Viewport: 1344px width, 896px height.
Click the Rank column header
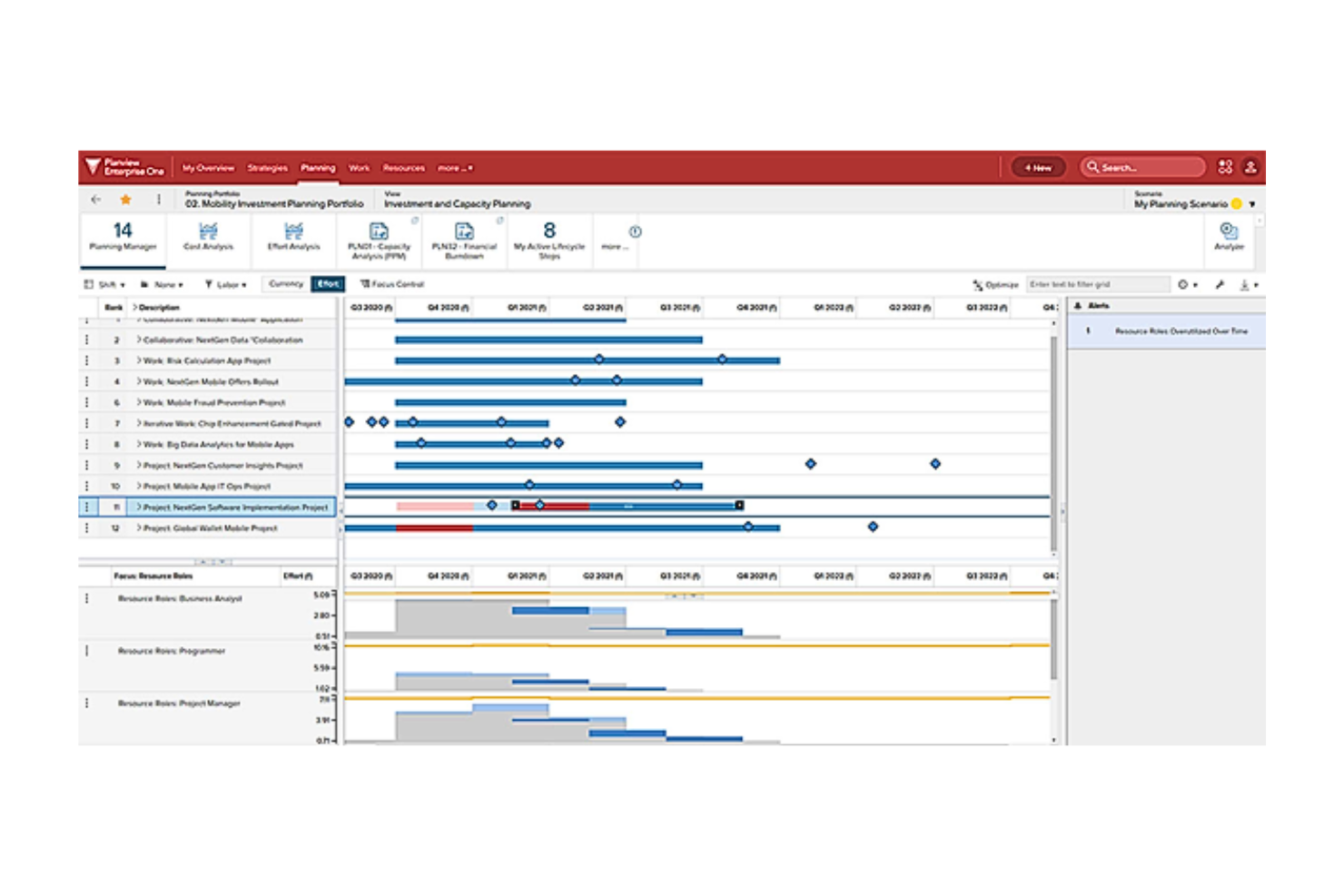pyautogui.click(x=114, y=307)
